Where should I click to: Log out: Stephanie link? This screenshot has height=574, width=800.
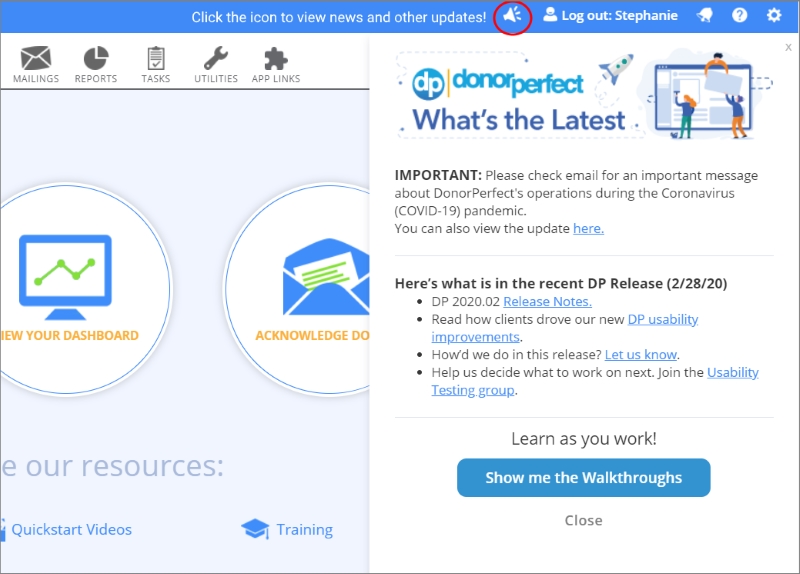(x=619, y=16)
